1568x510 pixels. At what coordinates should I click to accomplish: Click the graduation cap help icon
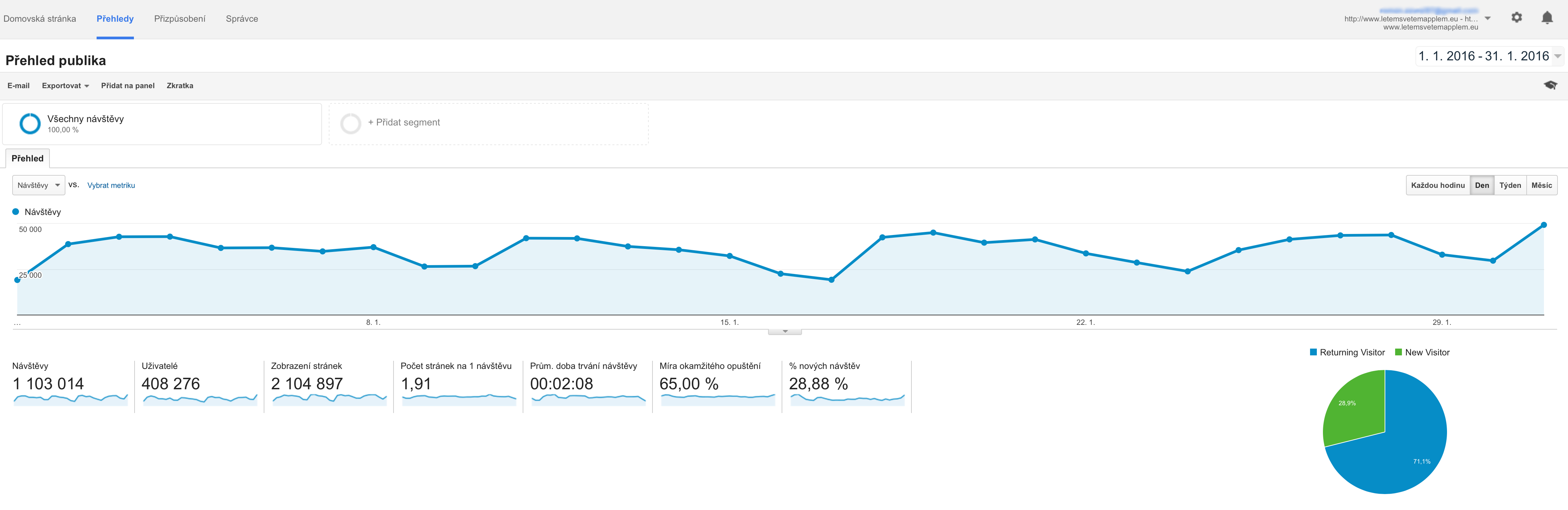[1550, 85]
